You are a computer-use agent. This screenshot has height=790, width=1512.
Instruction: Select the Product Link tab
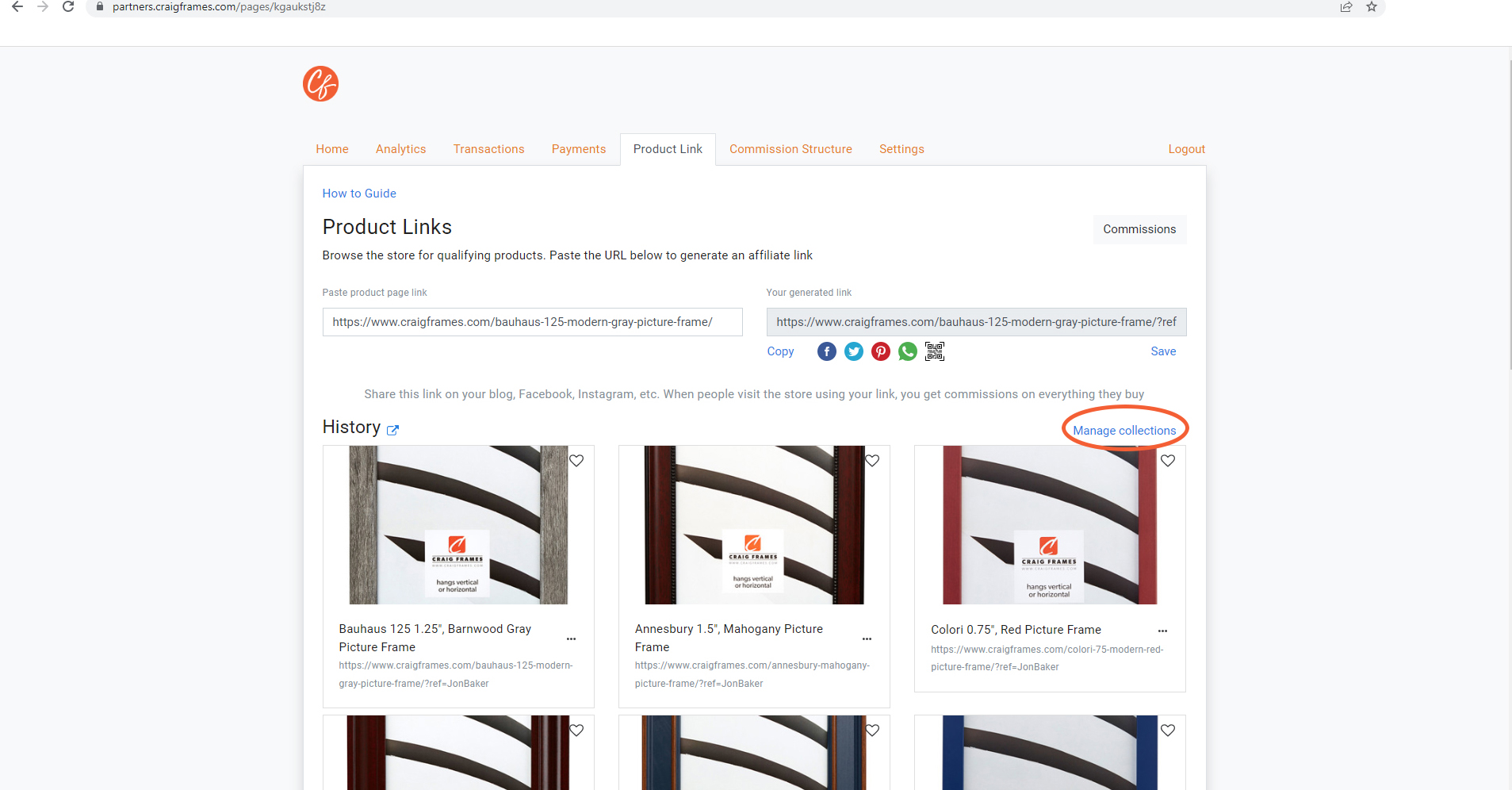tap(668, 149)
